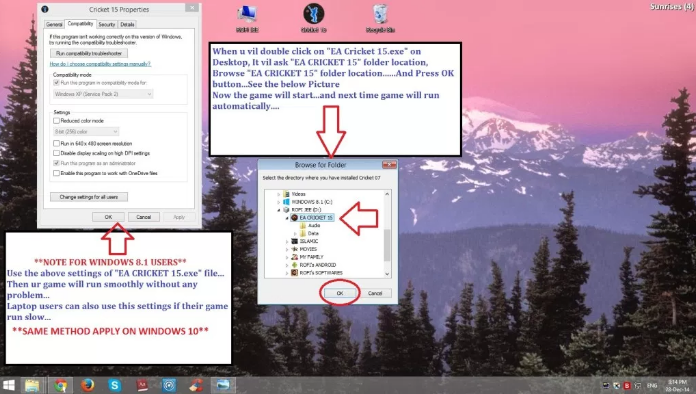Open the Windows Start button
This screenshot has width=696, height=394.
(x=8, y=385)
